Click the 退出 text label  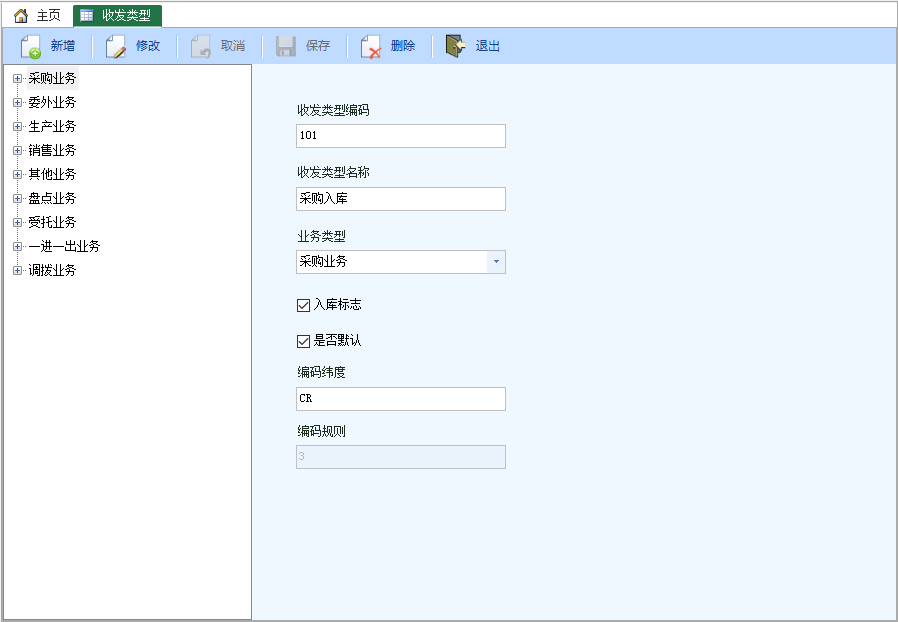pyautogui.click(x=487, y=46)
